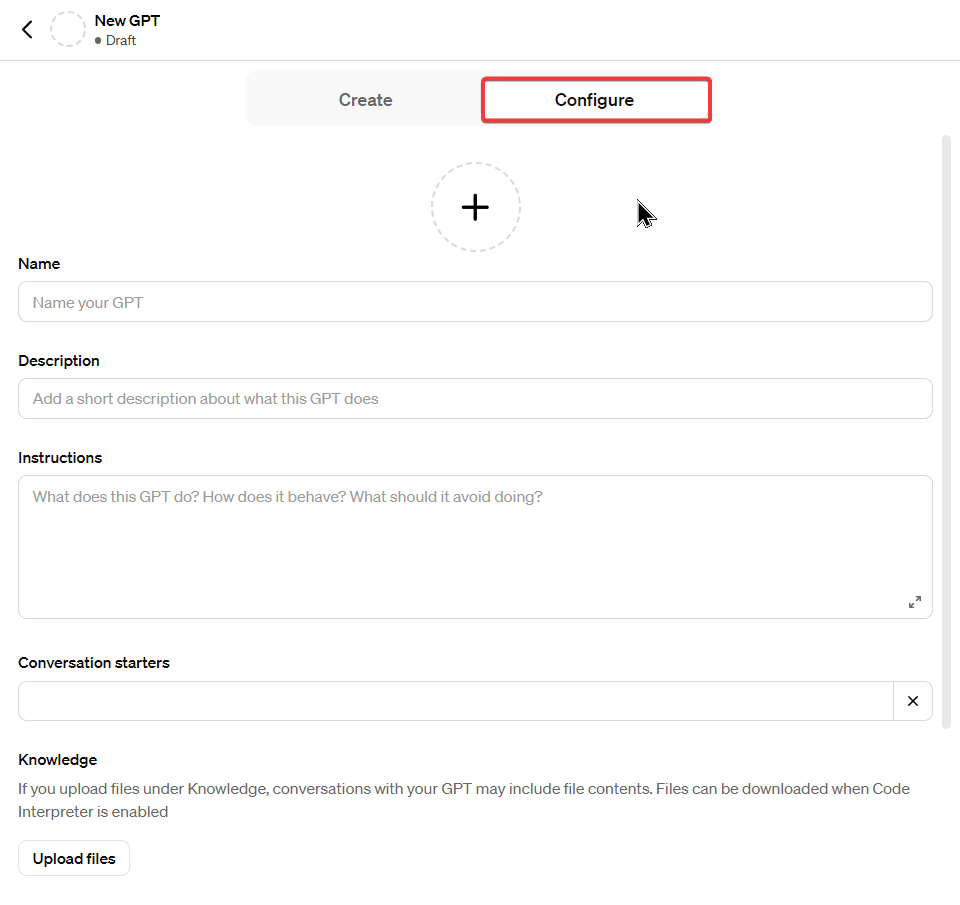Switch to the Create tab
Screen dimensions: 960x905
365,100
